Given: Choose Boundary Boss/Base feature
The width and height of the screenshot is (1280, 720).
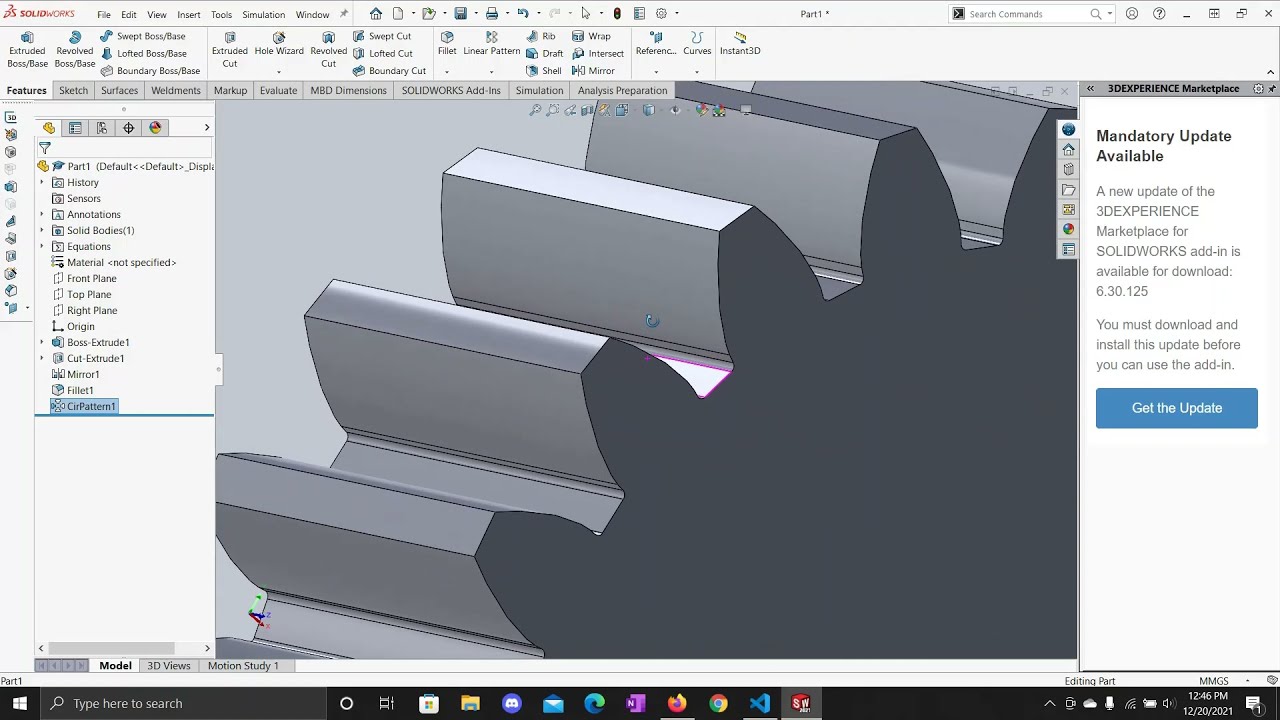Looking at the screenshot, I should pyautogui.click(x=150, y=71).
